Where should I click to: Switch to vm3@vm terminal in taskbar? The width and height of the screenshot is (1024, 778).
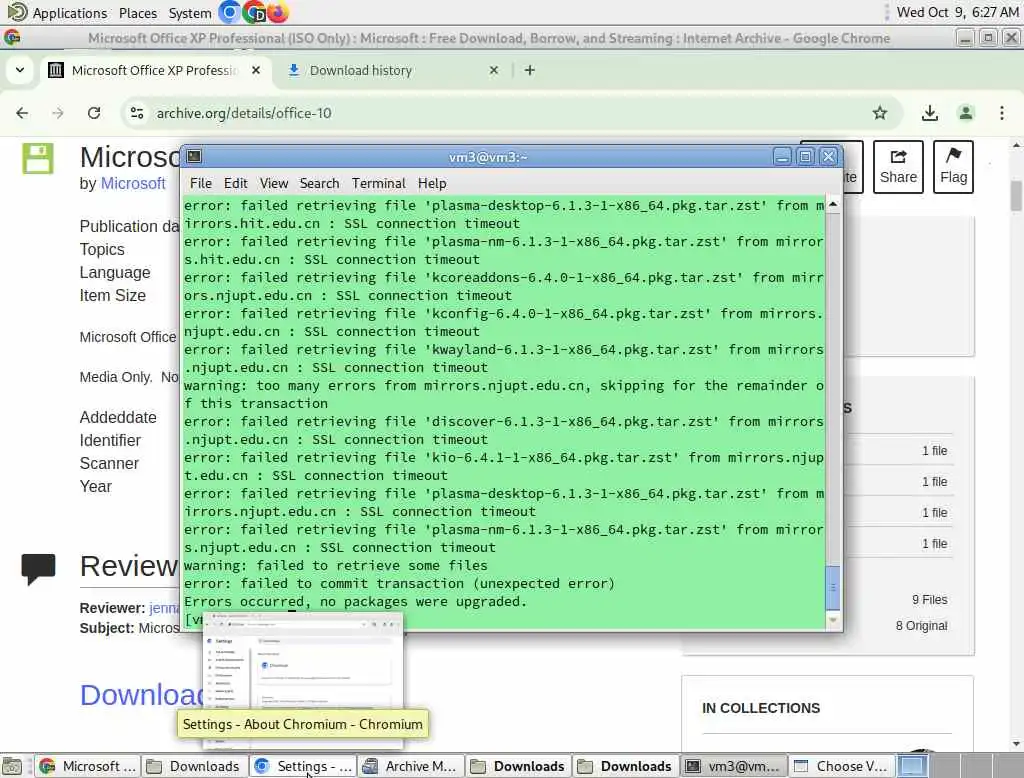pos(733,766)
